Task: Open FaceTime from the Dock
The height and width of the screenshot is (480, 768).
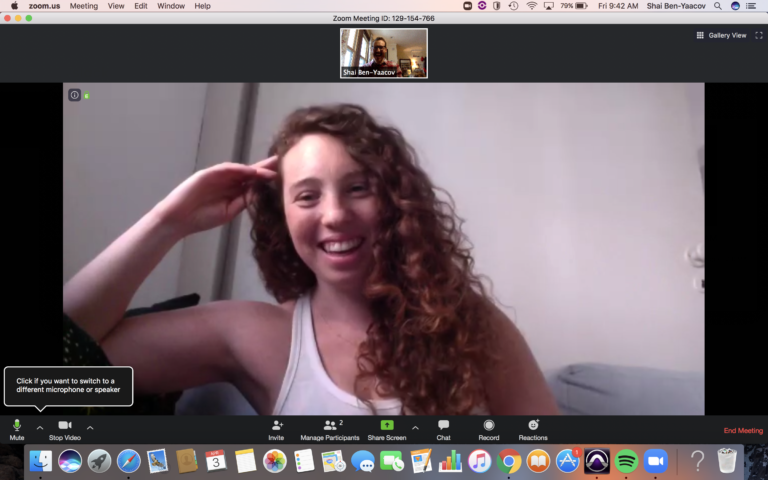Action: pos(392,461)
